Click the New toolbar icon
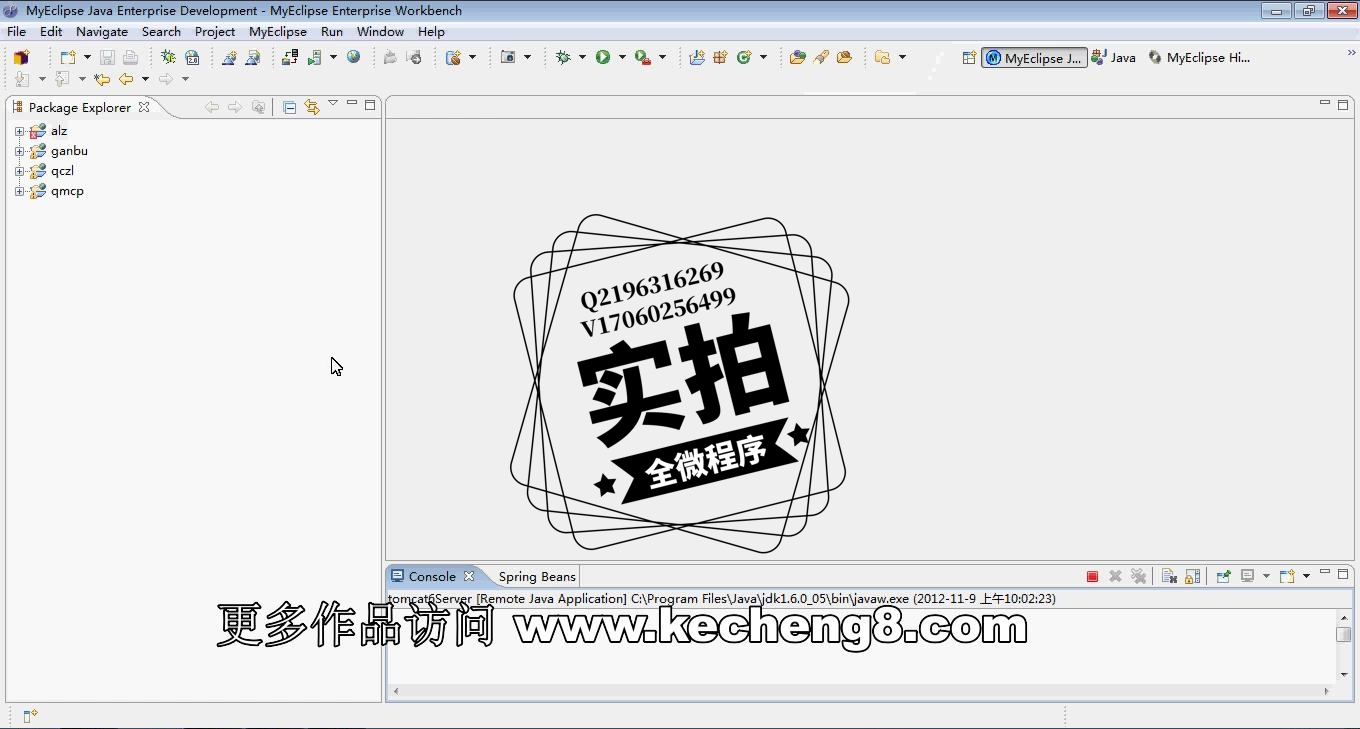 [x=67, y=57]
